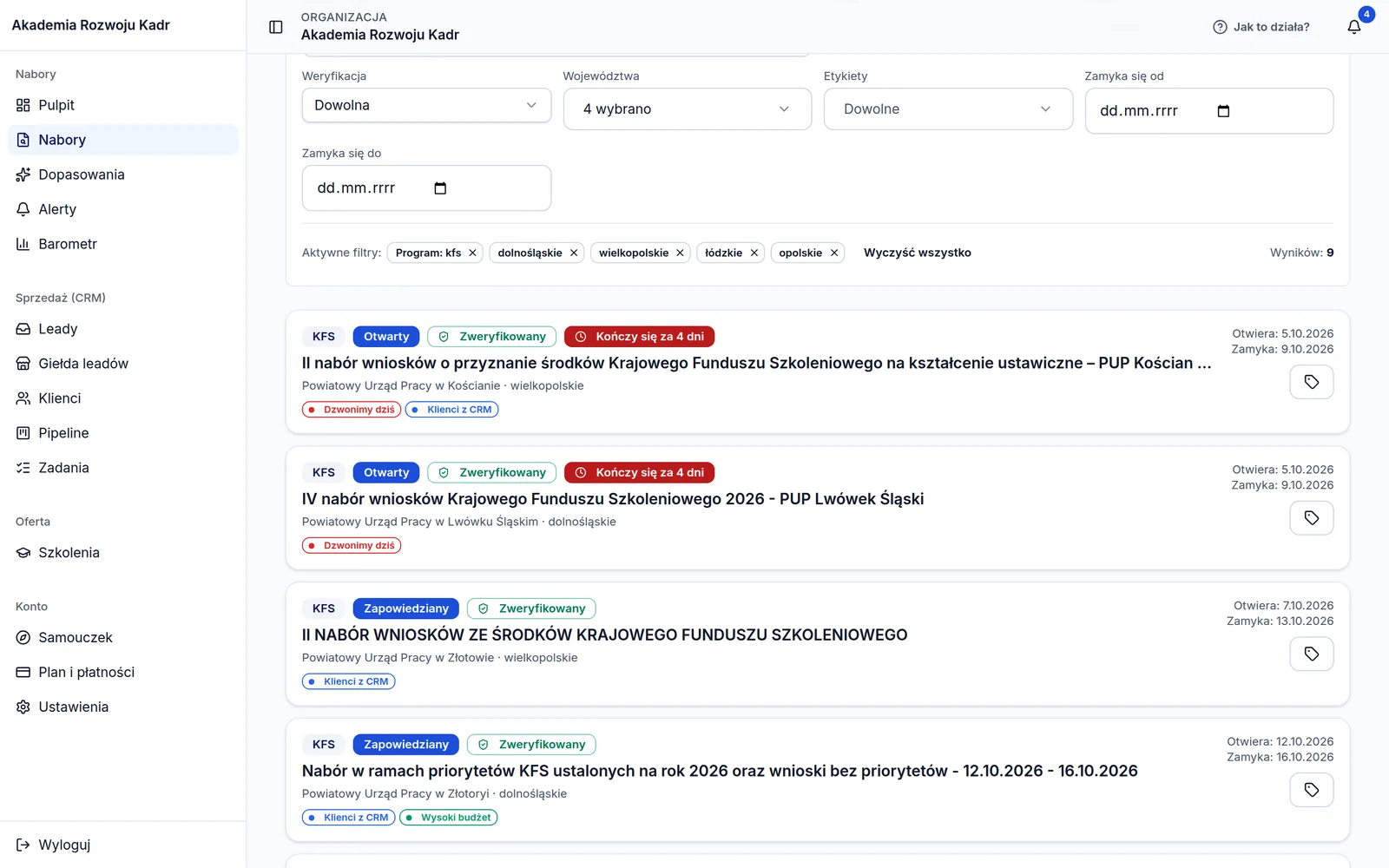
Task: Click the Zamyka się od date field
Action: tap(1209, 111)
